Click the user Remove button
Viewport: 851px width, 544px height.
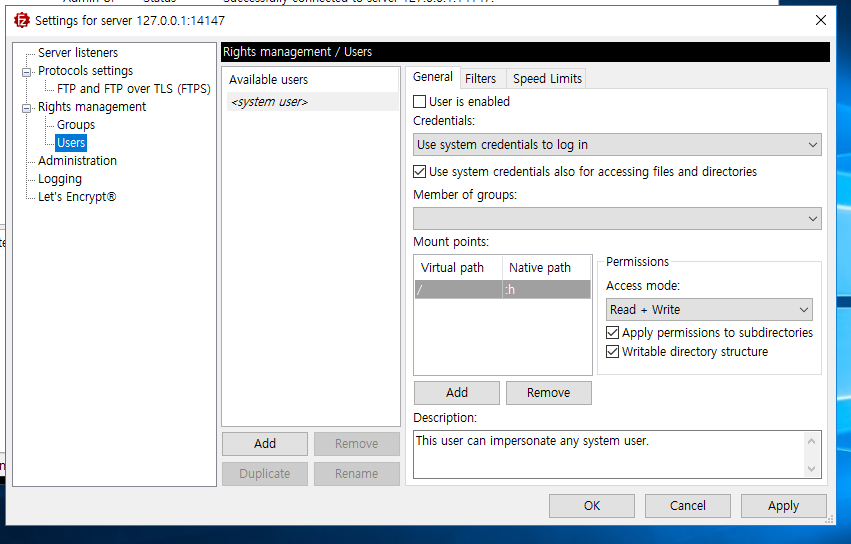pyautogui.click(x=357, y=444)
